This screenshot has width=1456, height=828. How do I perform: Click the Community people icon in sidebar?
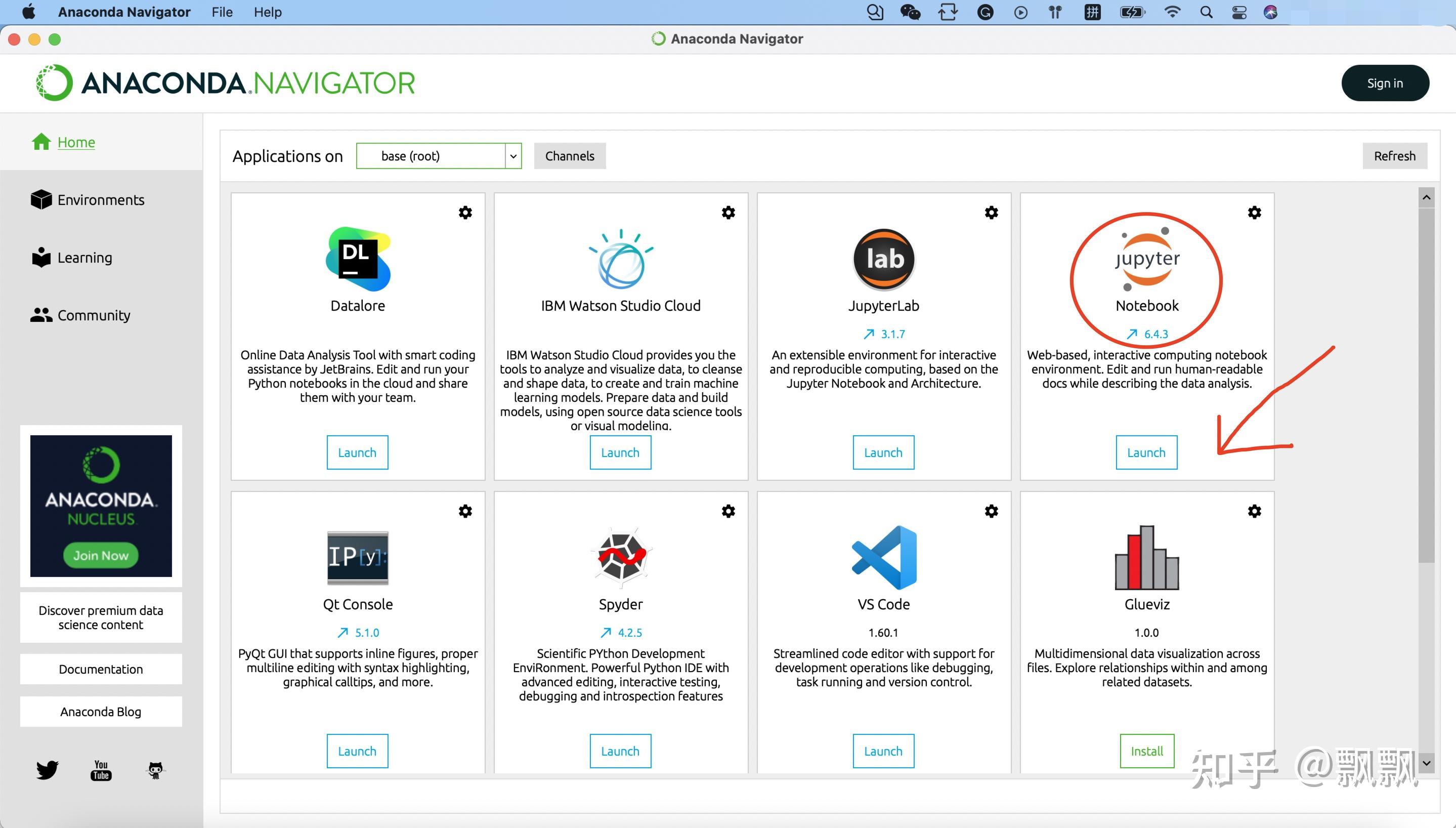pyautogui.click(x=41, y=314)
